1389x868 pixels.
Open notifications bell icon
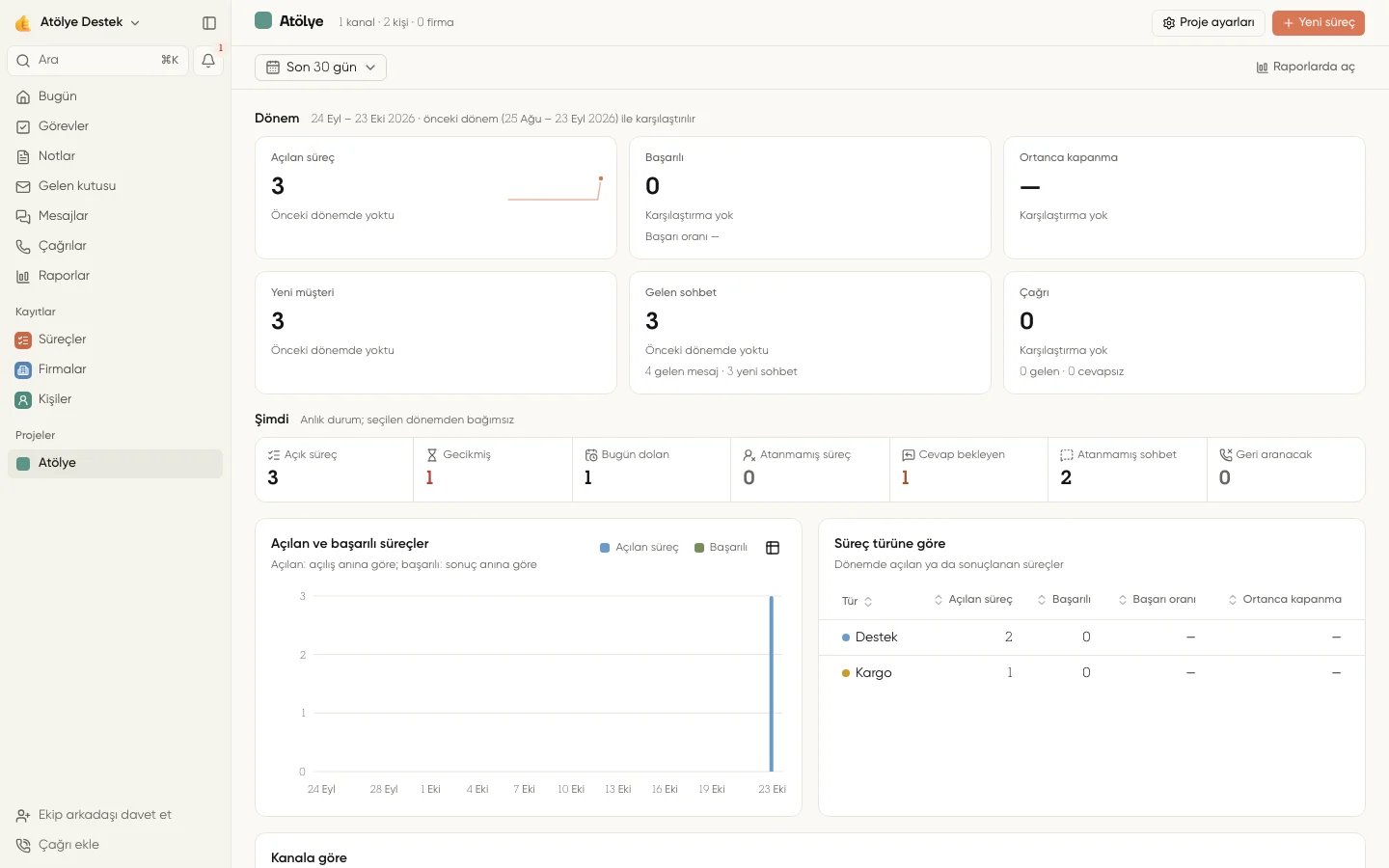click(x=208, y=60)
